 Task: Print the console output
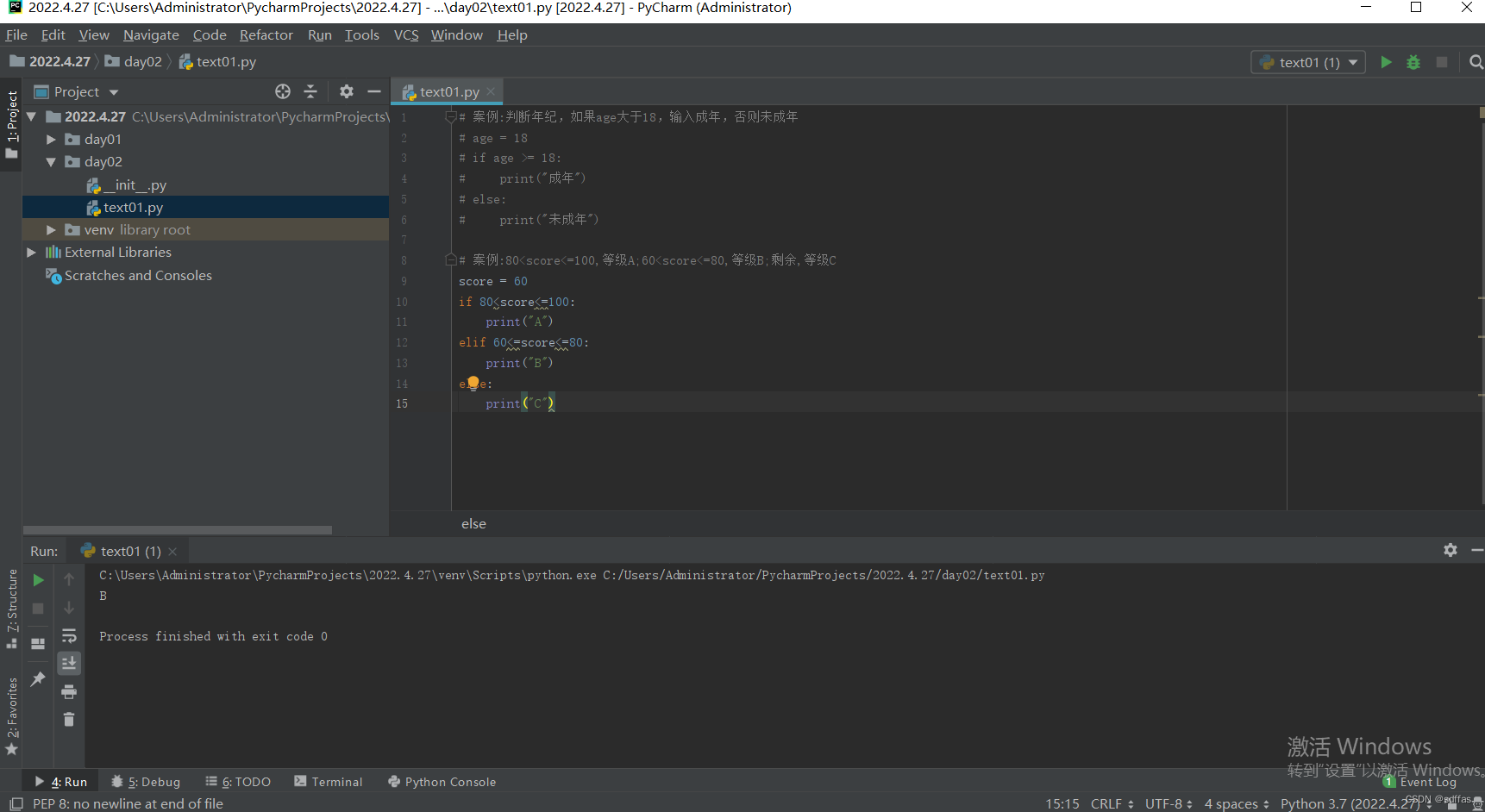click(69, 691)
